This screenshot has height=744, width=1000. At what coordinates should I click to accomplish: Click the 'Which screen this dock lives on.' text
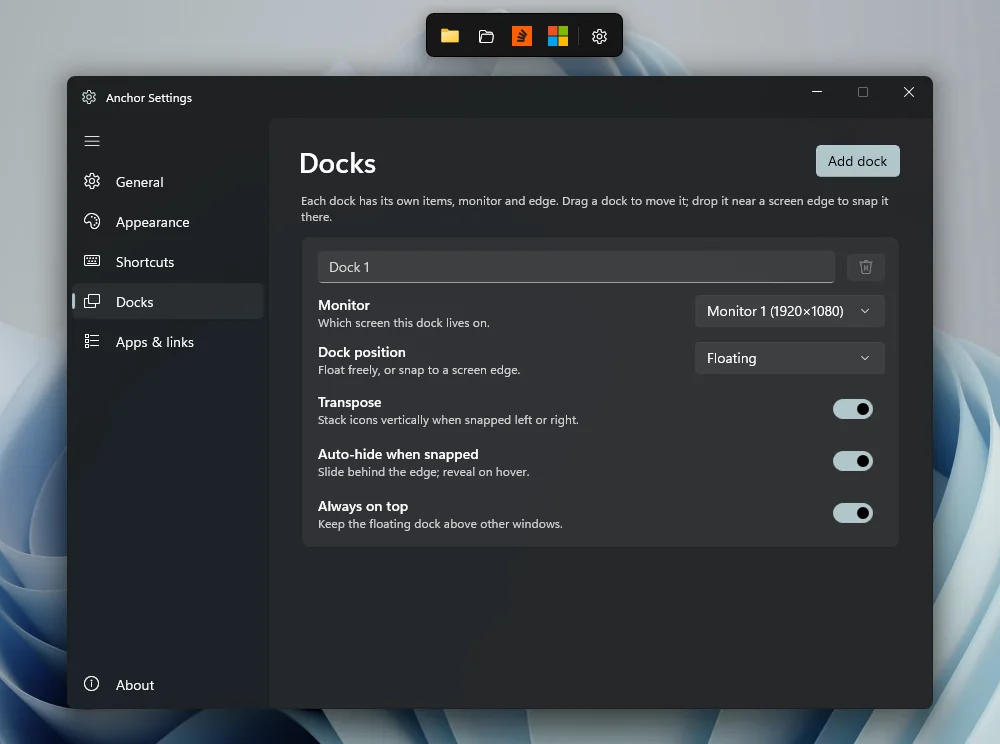pos(404,323)
